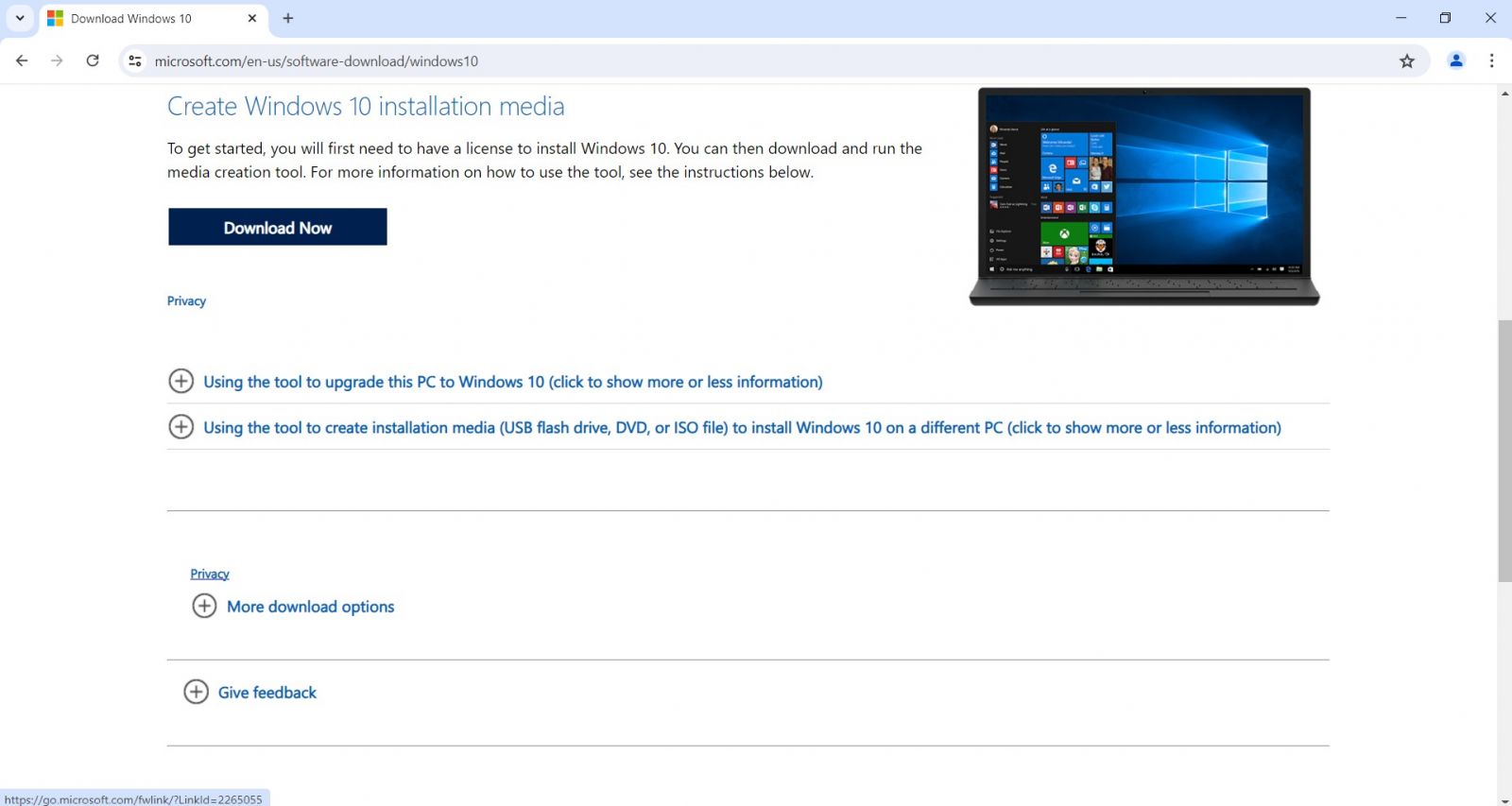
Task: Bookmark this page with the star icon
Action: [1407, 60]
